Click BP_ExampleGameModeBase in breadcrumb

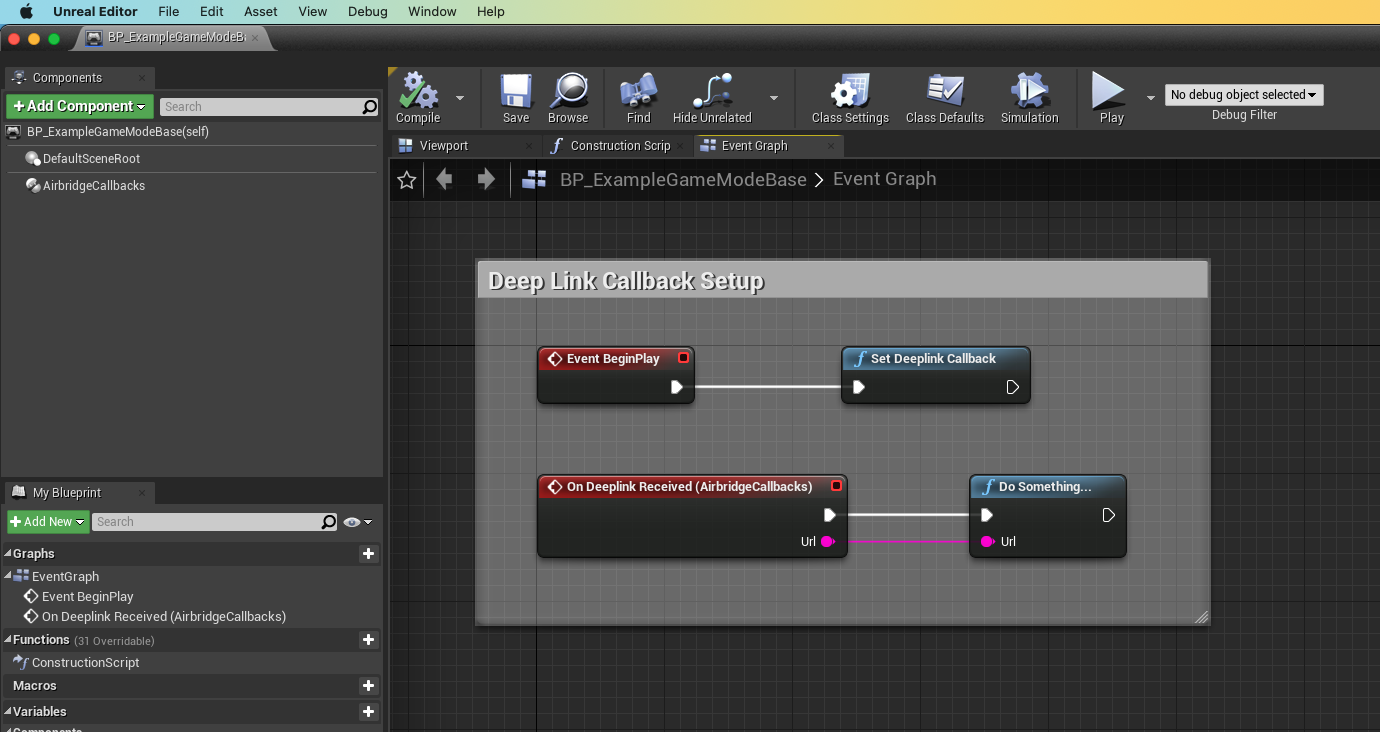(683, 180)
